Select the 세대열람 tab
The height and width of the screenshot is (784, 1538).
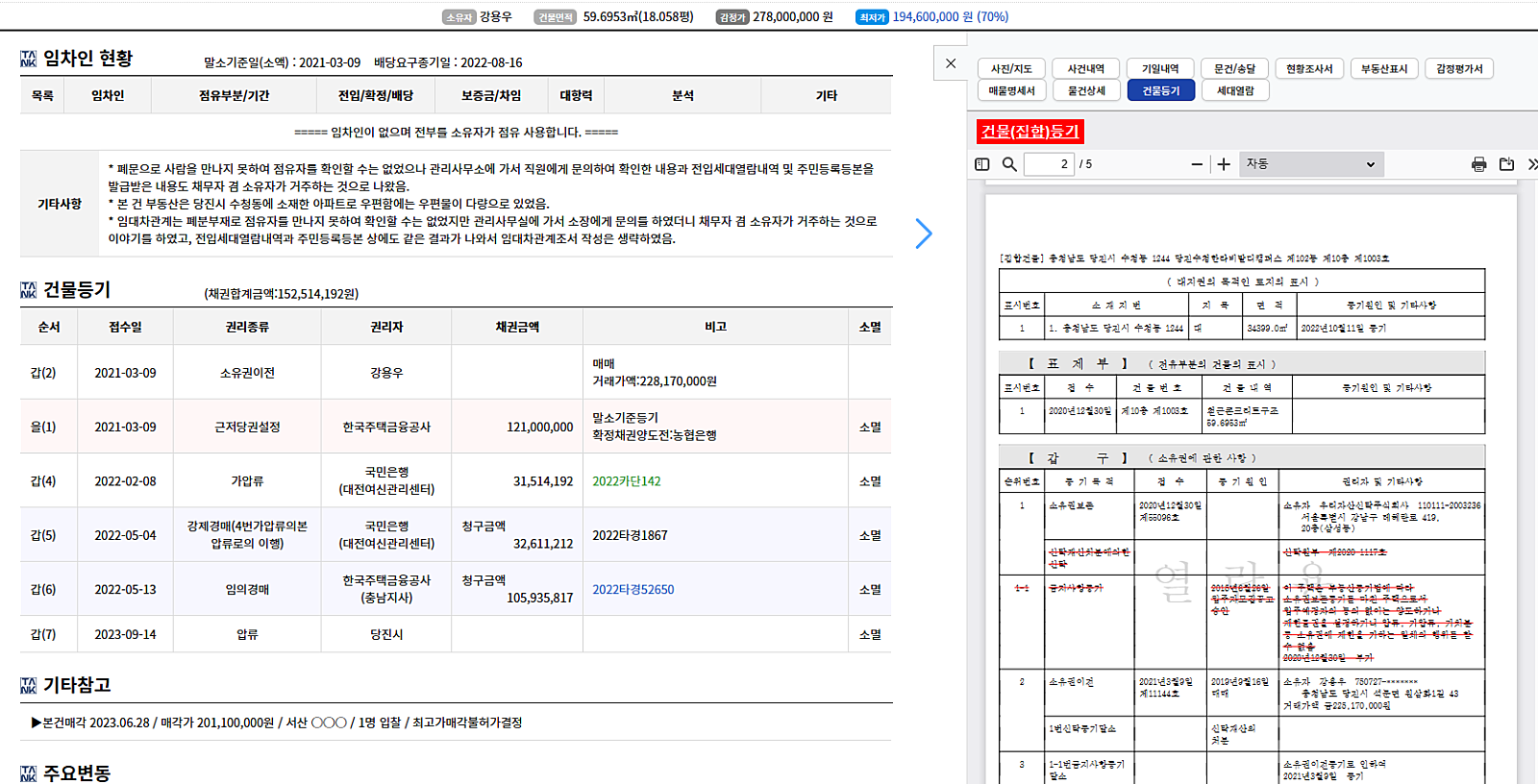(1235, 90)
